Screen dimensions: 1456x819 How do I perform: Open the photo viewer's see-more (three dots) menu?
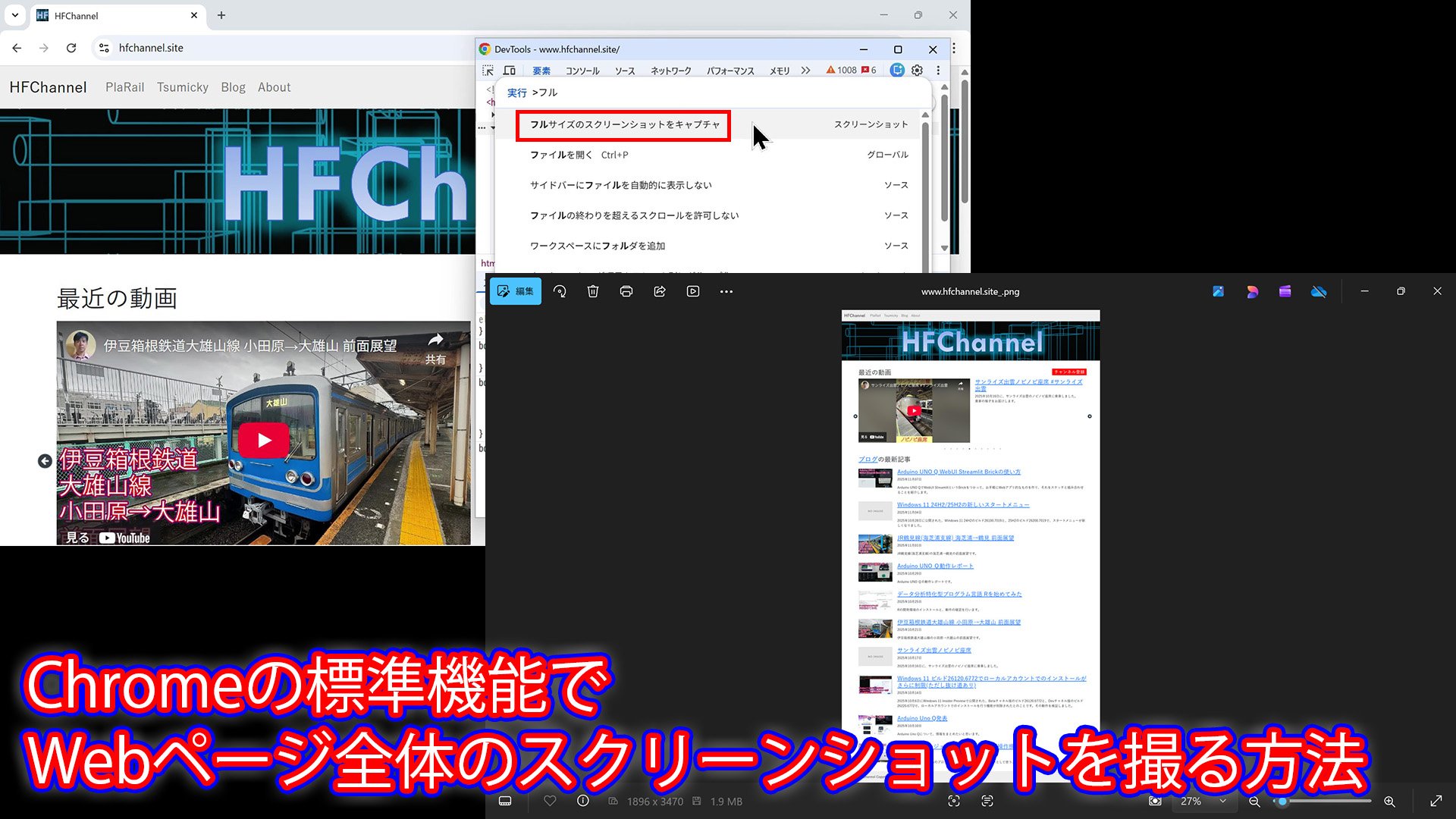pyautogui.click(x=726, y=291)
